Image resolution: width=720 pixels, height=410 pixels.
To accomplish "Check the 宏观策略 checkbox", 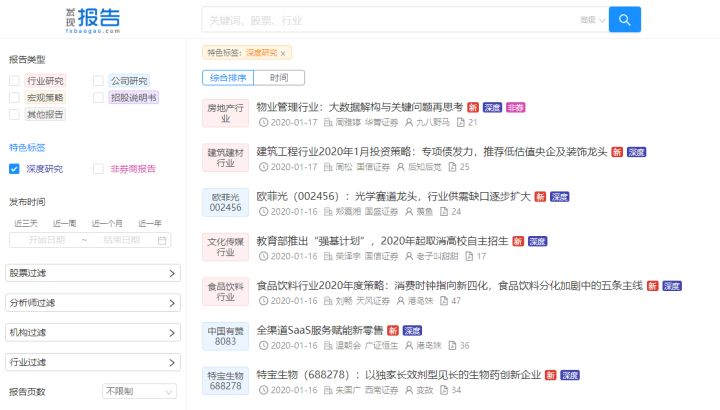I will [x=14, y=97].
